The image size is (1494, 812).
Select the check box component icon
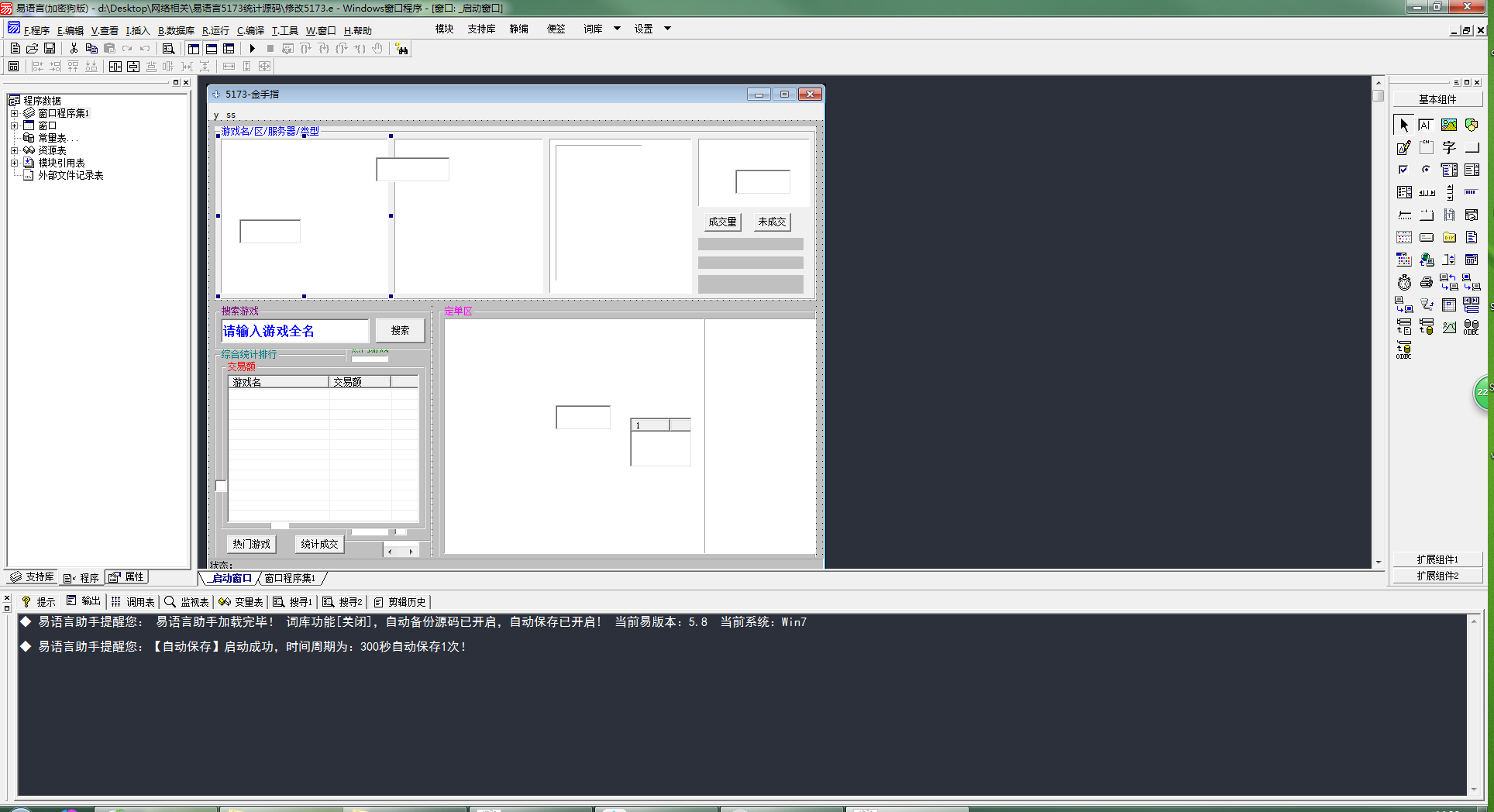(1404, 170)
